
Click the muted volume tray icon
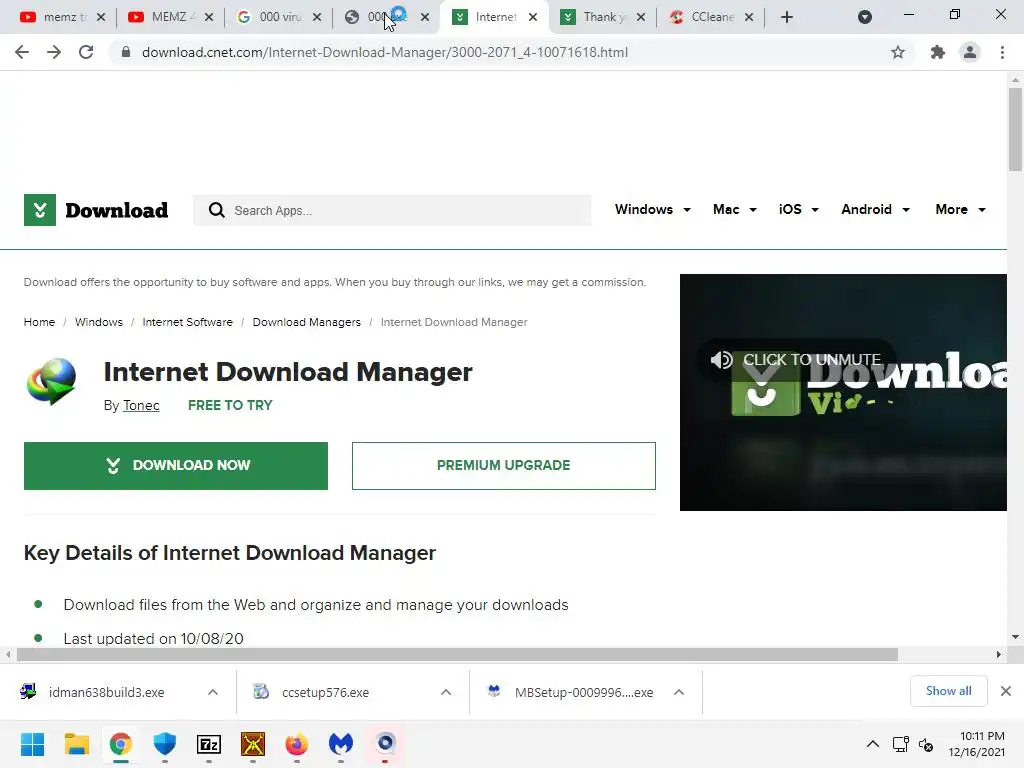pos(926,744)
